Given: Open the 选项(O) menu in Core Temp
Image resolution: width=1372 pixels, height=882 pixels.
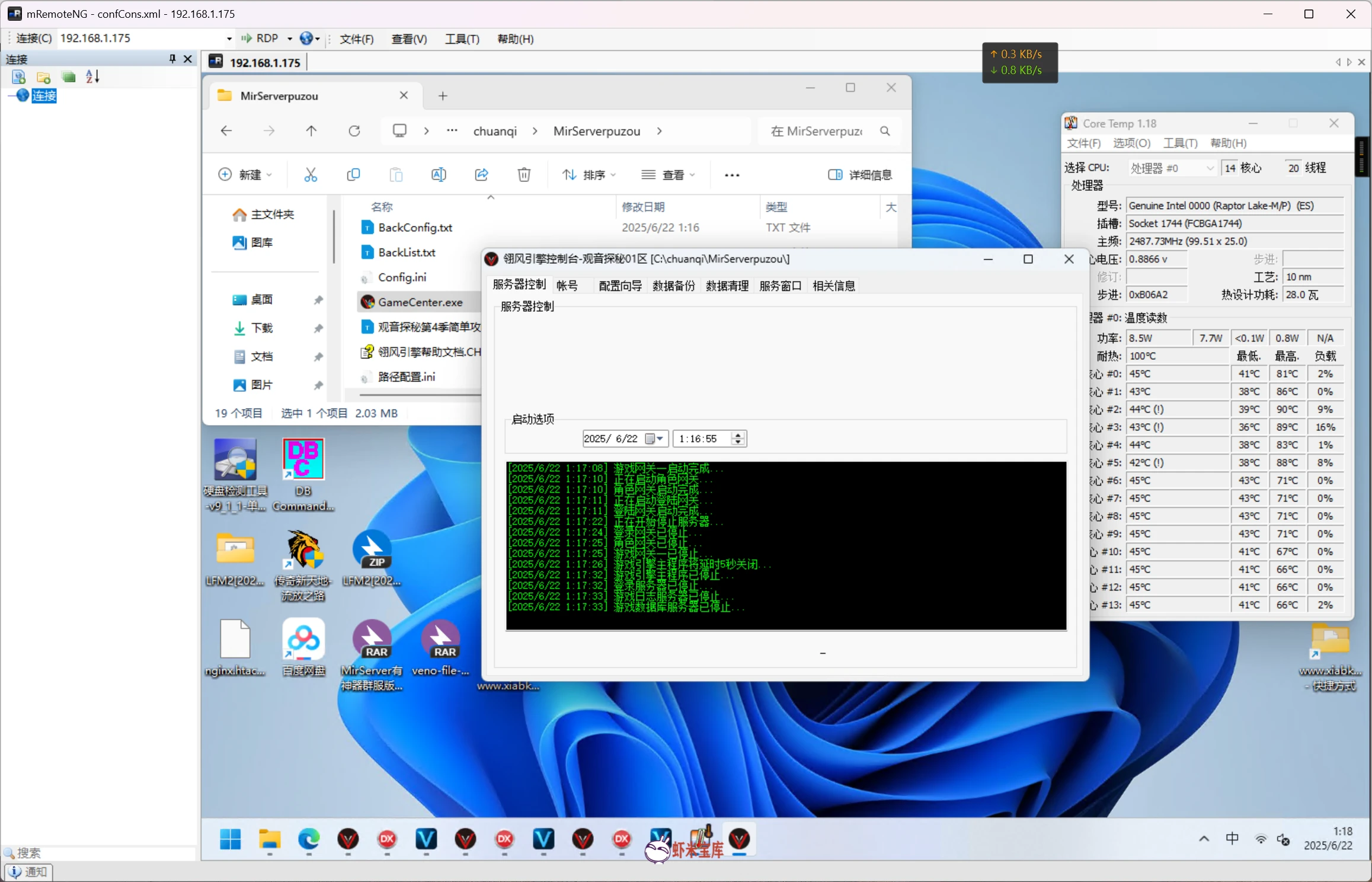Looking at the screenshot, I should pos(1131,143).
